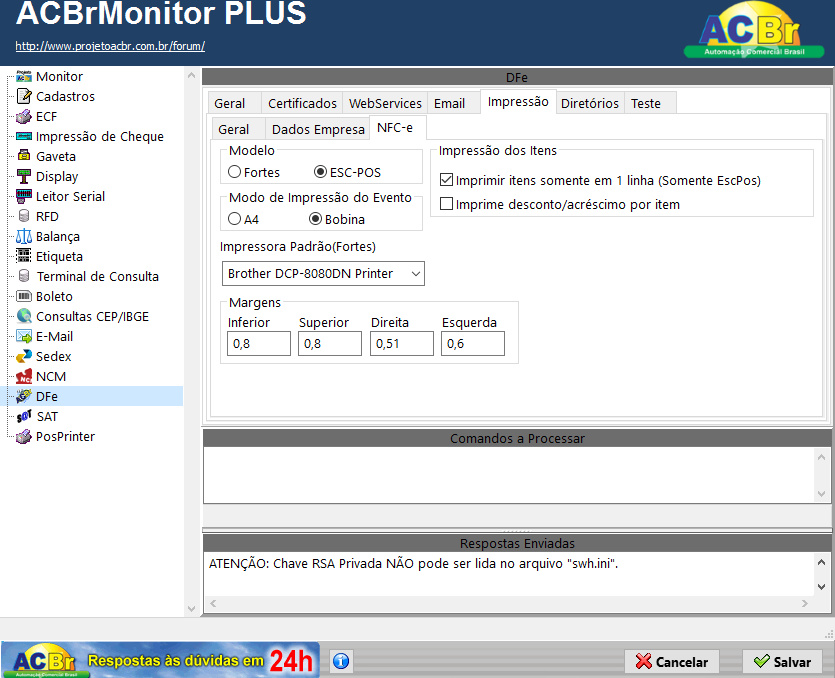Select the Sedex icon

[x=24, y=356]
